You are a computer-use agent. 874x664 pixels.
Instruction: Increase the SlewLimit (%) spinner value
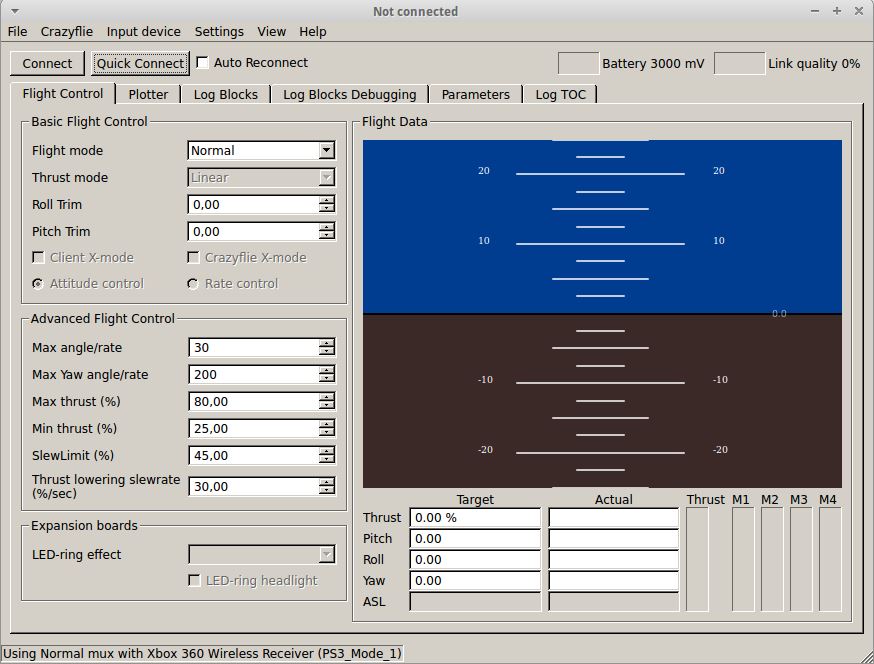(326, 451)
